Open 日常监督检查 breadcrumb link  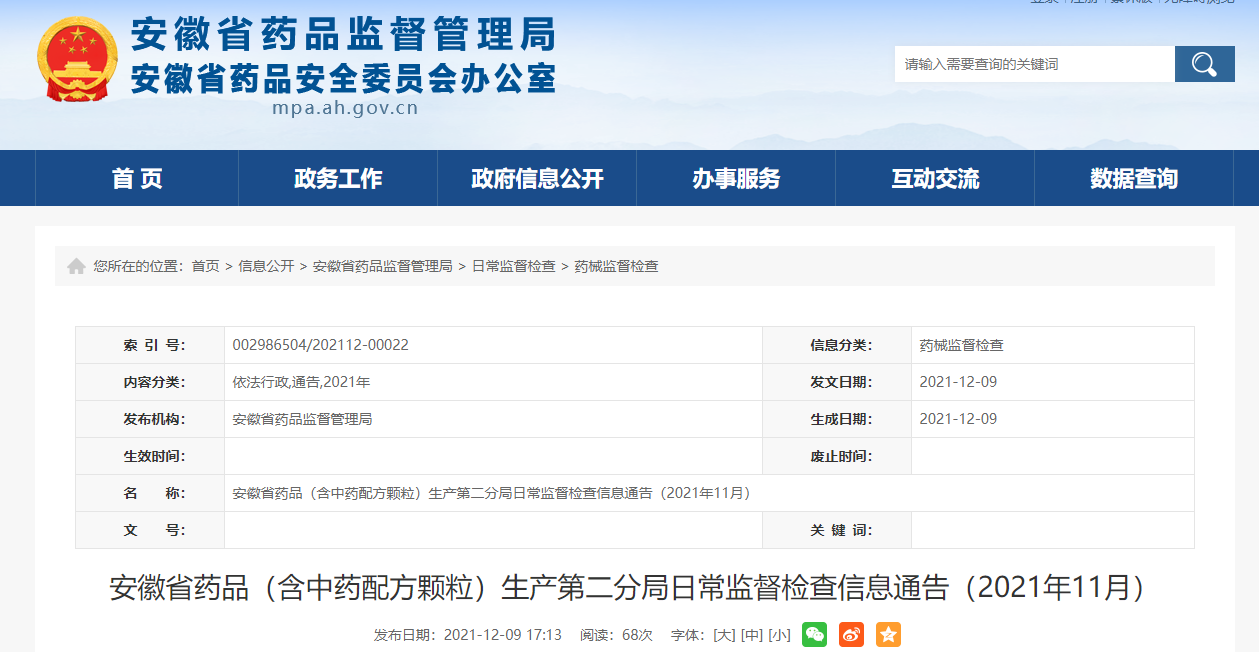coord(514,266)
